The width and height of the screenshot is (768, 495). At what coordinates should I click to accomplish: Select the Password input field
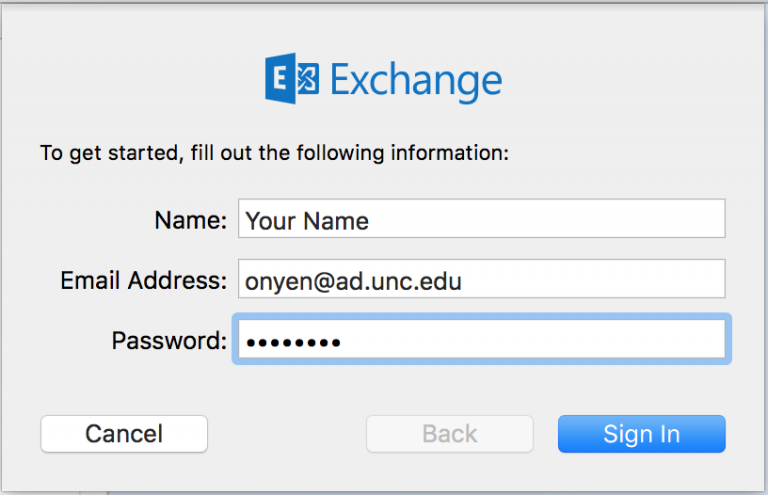pyautogui.click(x=481, y=340)
